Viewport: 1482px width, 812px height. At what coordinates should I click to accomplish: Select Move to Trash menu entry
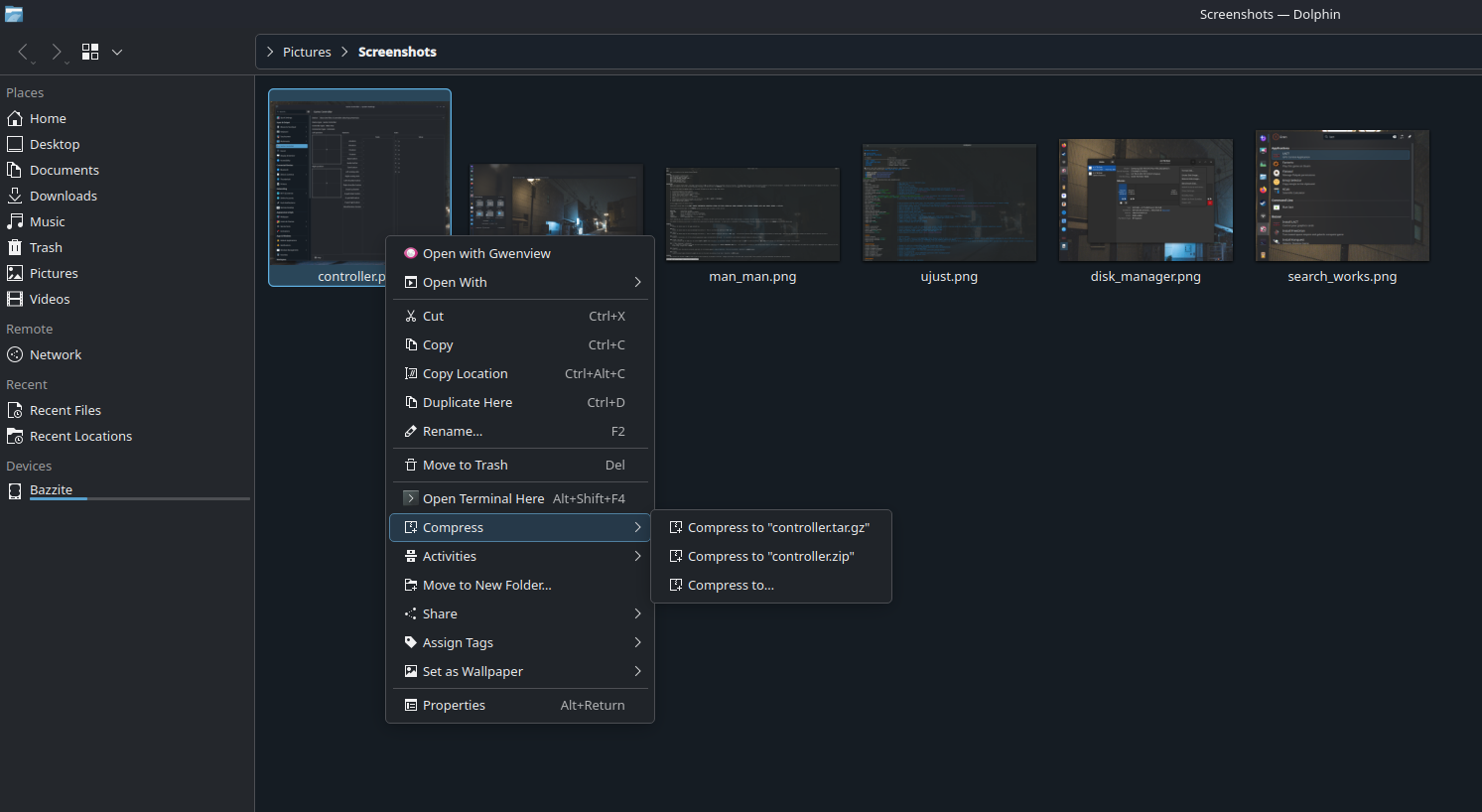click(x=465, y=465)
